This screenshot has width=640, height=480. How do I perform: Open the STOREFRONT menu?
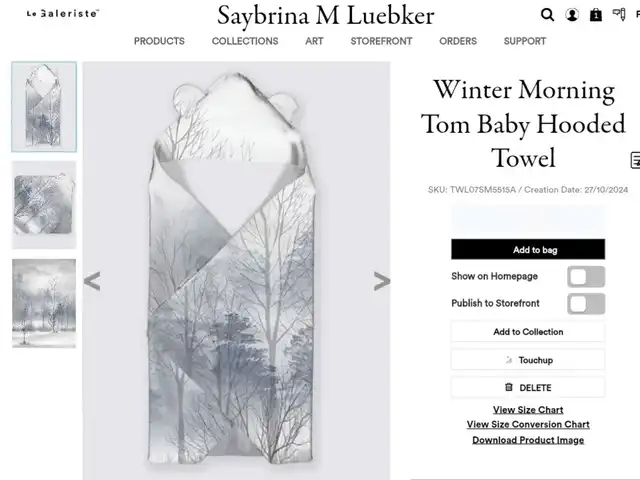[x=381, y=41]
